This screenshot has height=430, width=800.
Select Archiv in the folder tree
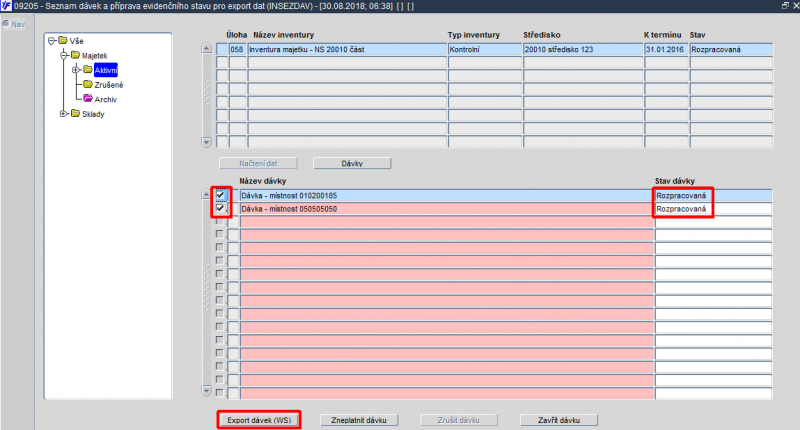coord(106,99)
